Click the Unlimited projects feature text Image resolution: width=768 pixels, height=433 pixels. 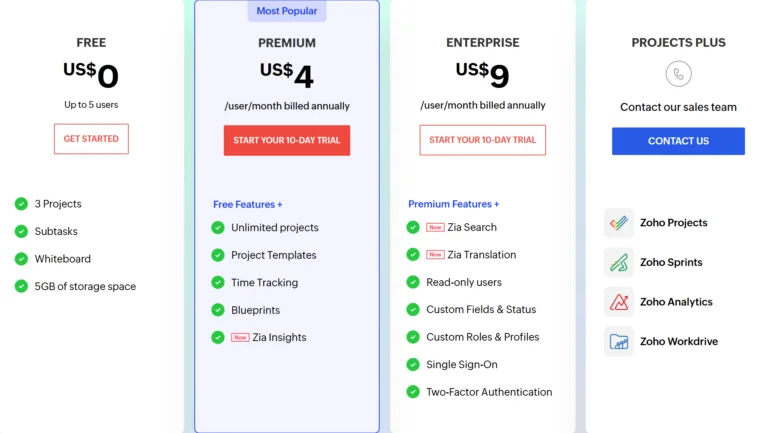[275, 228]
